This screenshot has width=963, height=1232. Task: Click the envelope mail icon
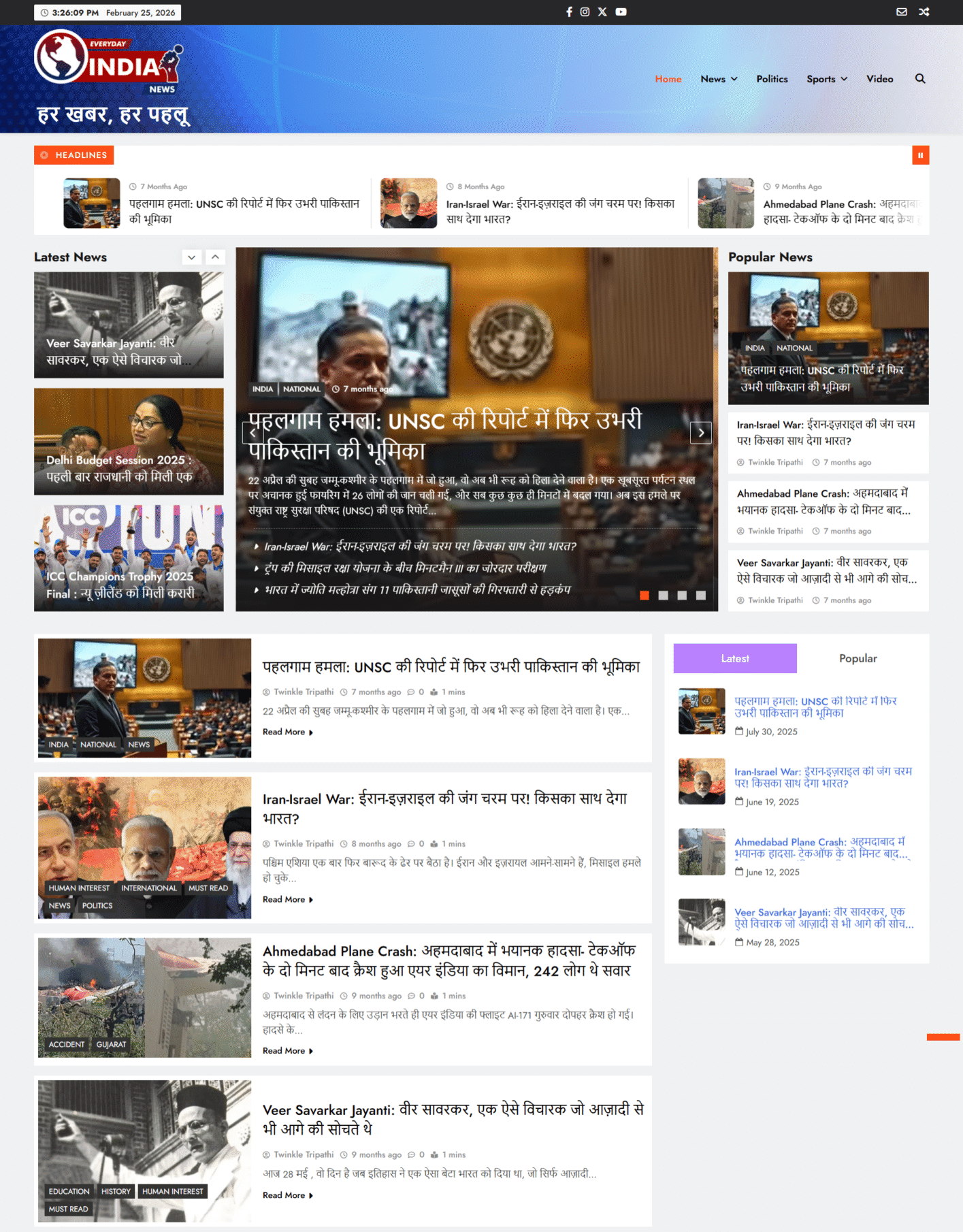click(901, 12)
